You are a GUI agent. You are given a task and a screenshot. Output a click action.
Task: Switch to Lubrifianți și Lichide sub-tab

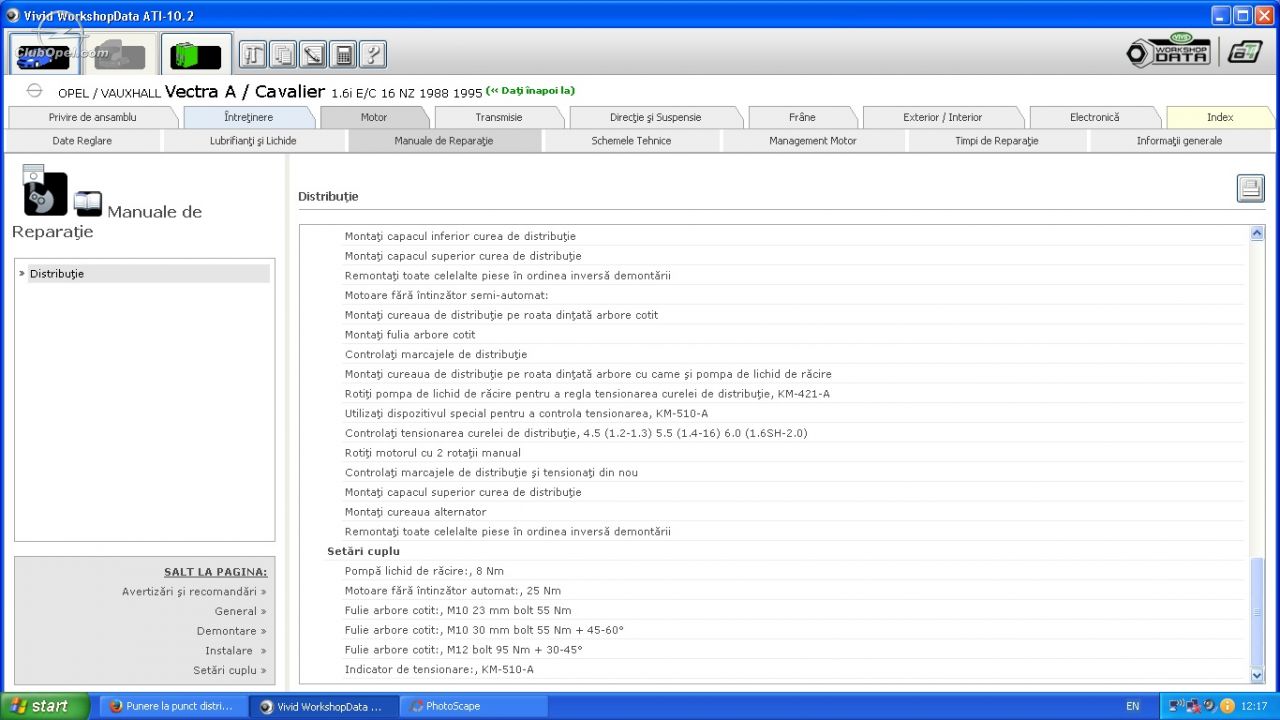253,141
